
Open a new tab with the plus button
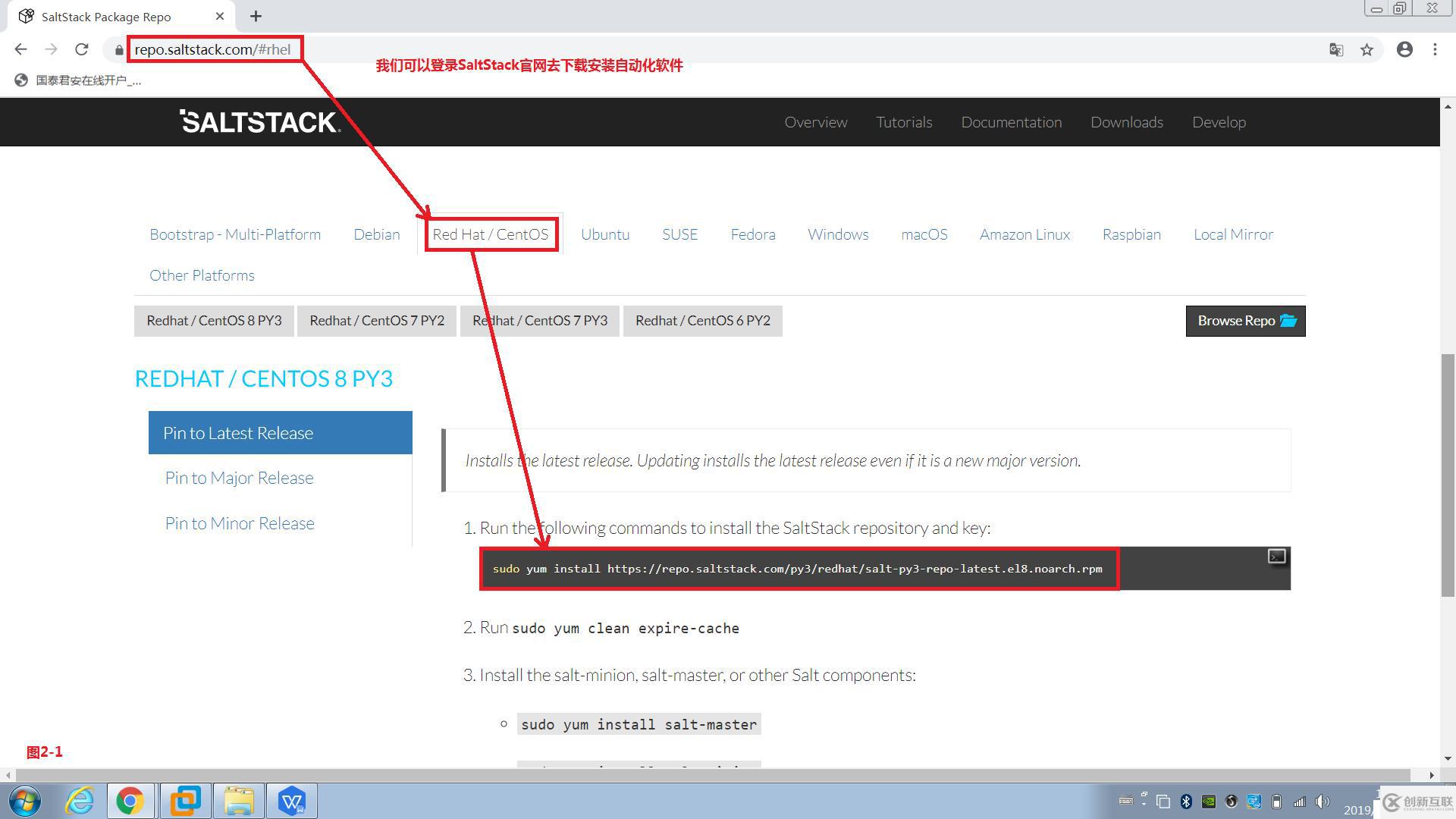coord(256,16)
